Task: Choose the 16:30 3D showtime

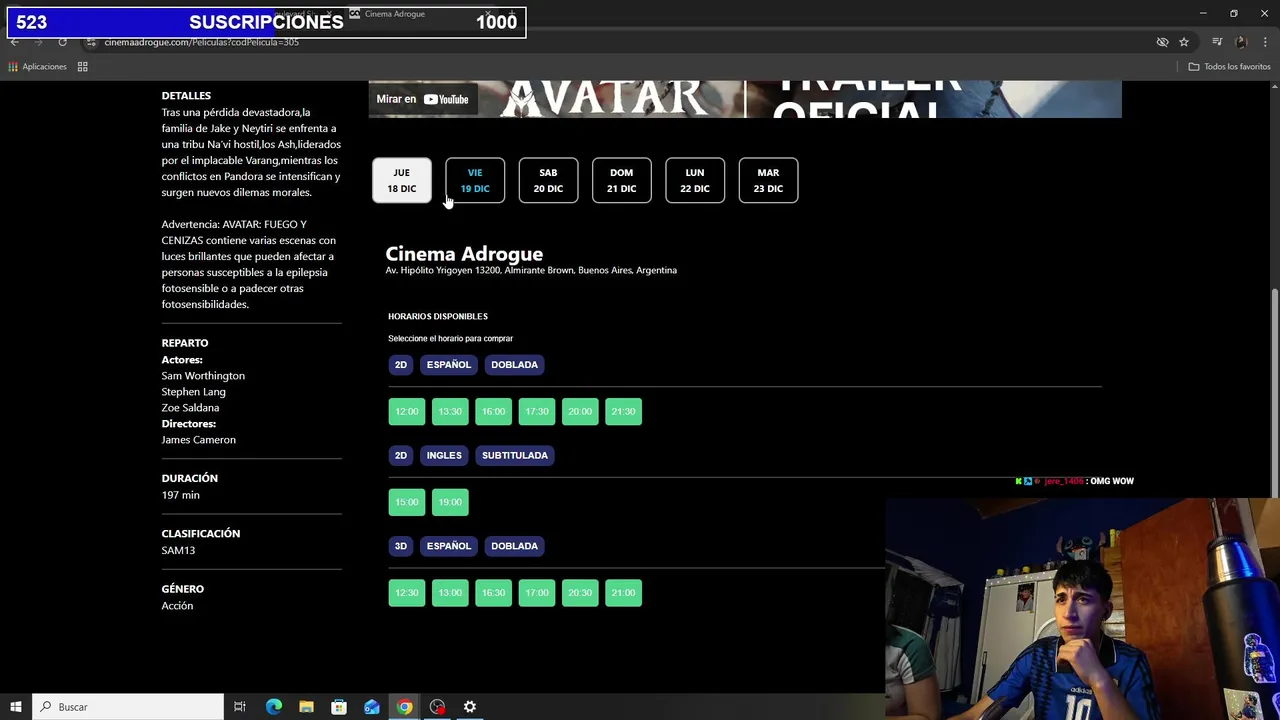Action: point(493,593)
